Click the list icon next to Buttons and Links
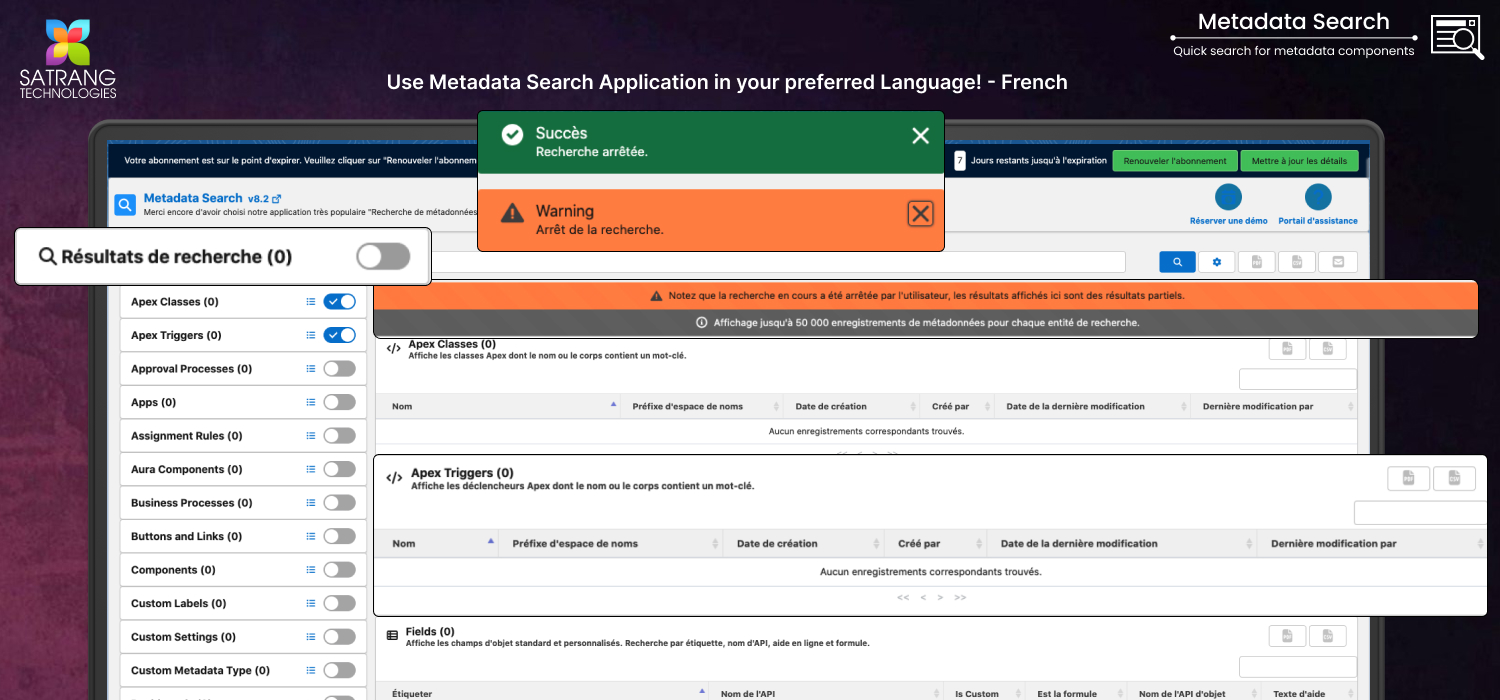 coord(311,536)
